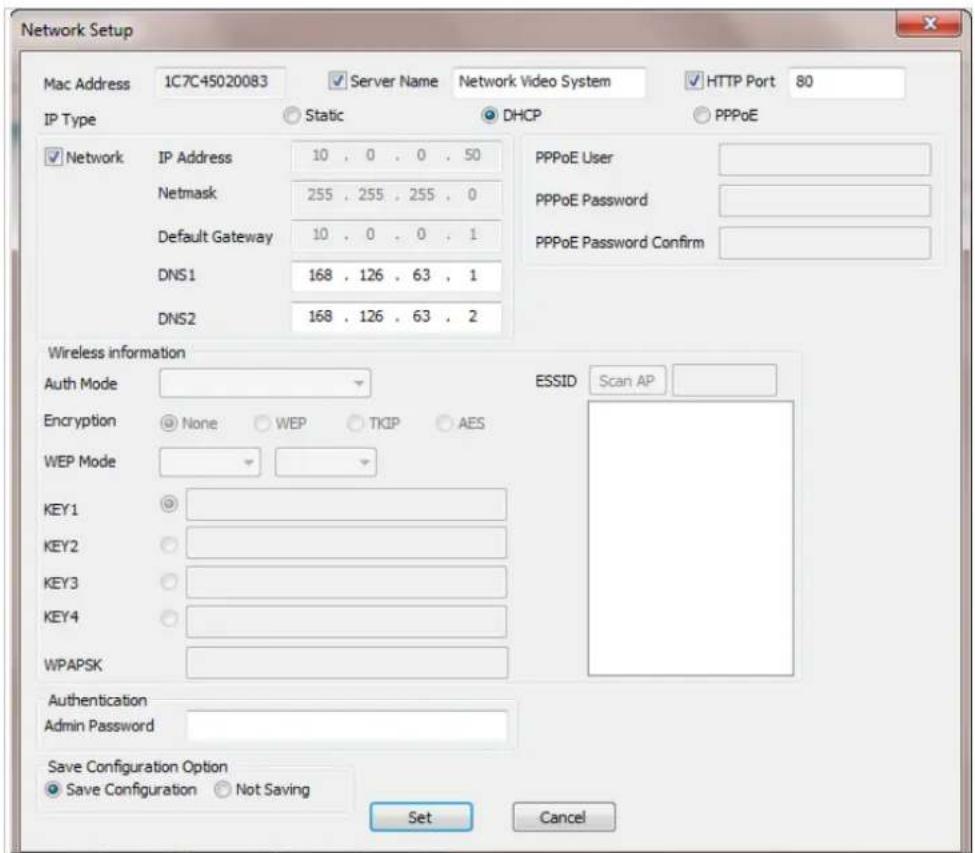
Task: Click the Netmask field
Action: click(x=396, y=195)
